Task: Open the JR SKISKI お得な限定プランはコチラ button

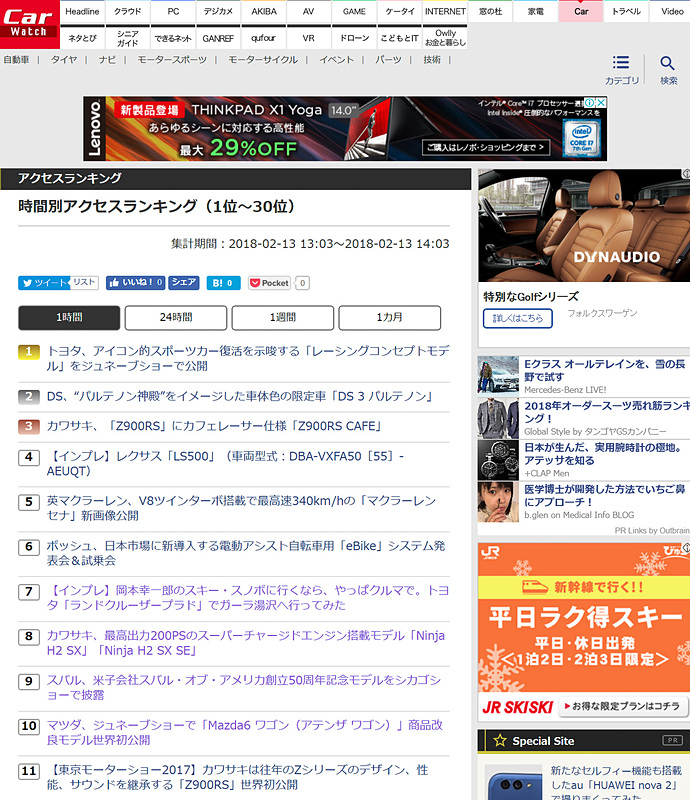Action: tap(623, 707)
